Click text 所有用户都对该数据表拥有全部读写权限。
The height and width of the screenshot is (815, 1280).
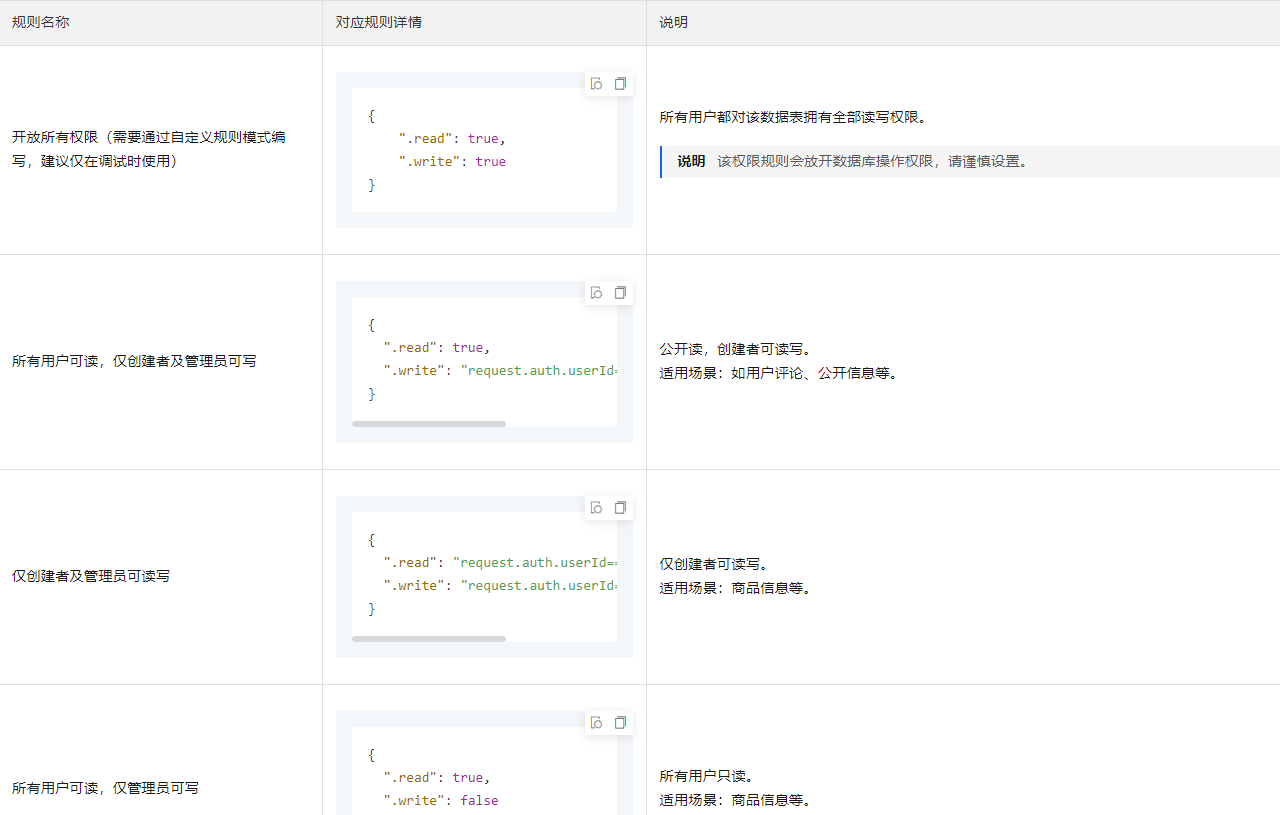(x=794, y=117)
